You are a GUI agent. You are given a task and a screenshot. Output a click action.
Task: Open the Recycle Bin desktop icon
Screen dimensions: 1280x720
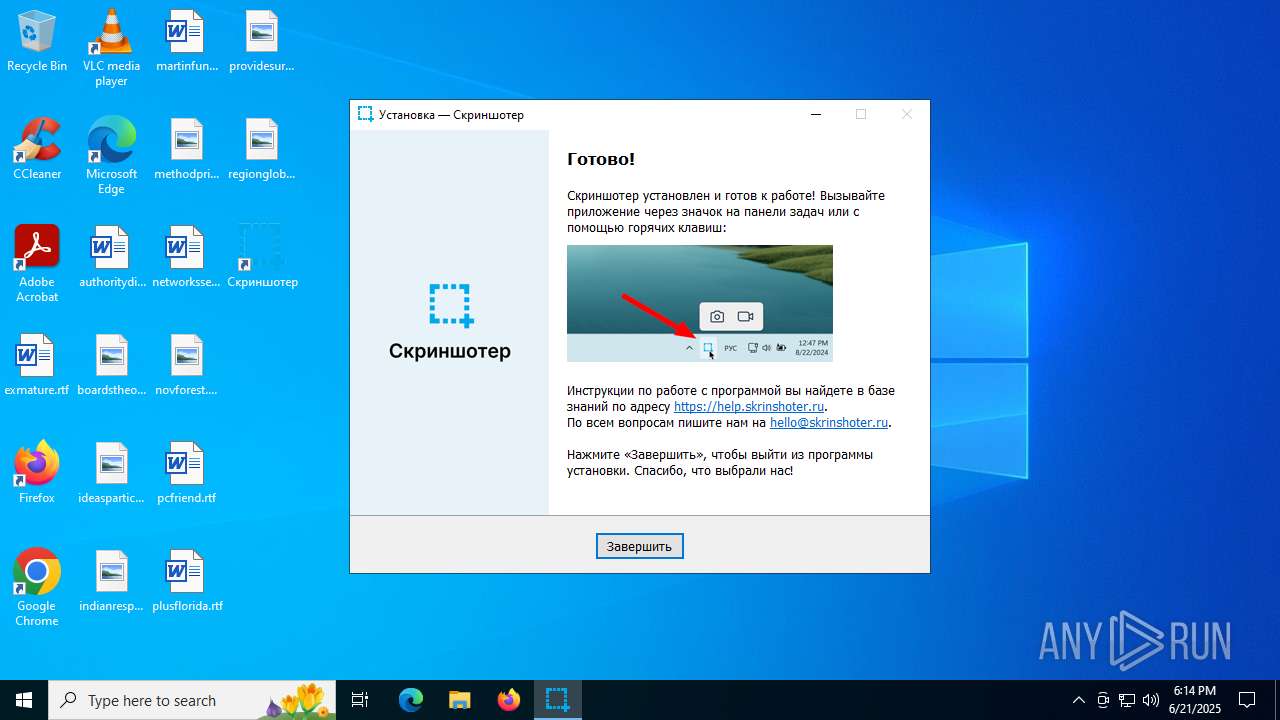coord(37,41)
